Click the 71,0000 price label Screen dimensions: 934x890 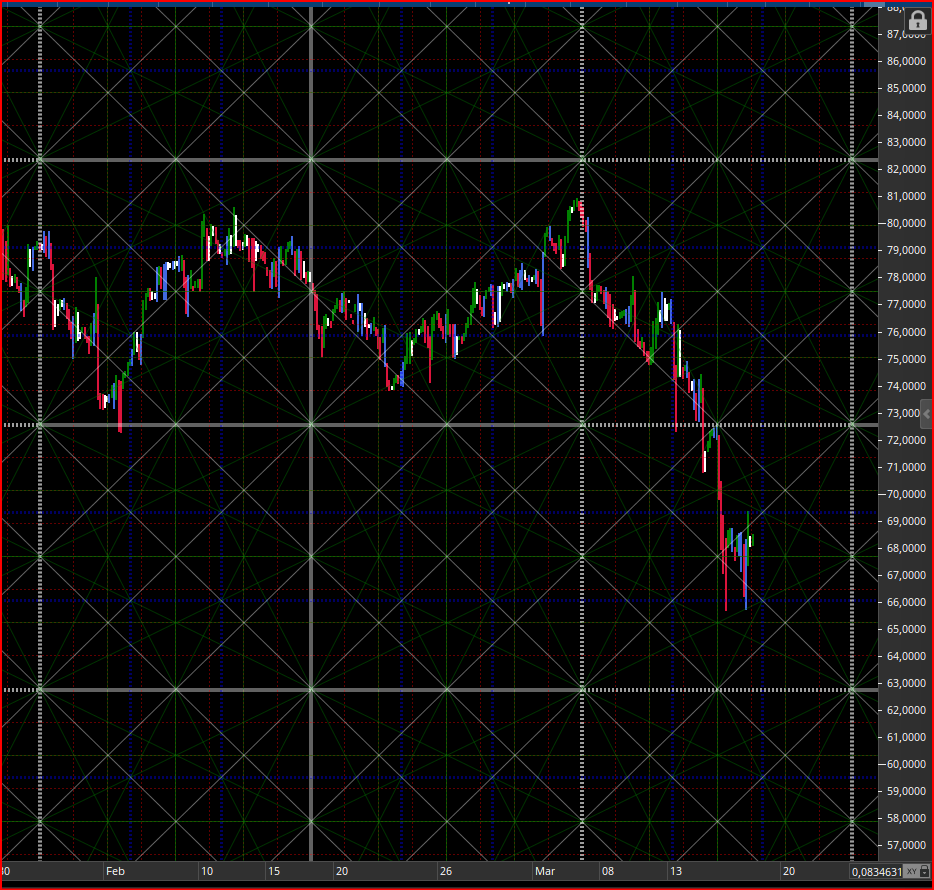pyautogui.click(x=906, y=467)
